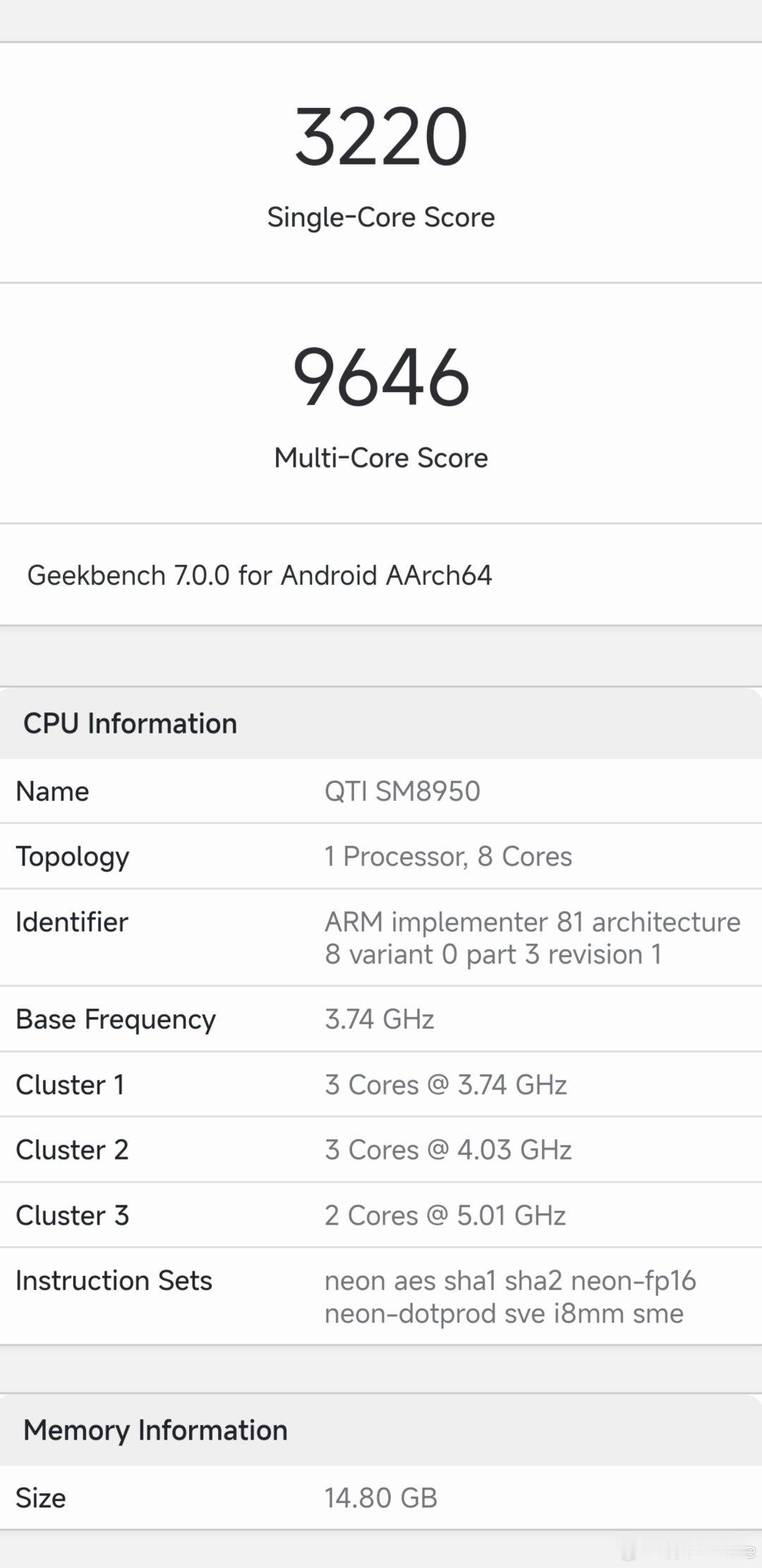The height and width of the screenshot is (1568, 762).
Task: Tap the Base Frequency 3.74 GHz value
Action: coord(380,1019)
